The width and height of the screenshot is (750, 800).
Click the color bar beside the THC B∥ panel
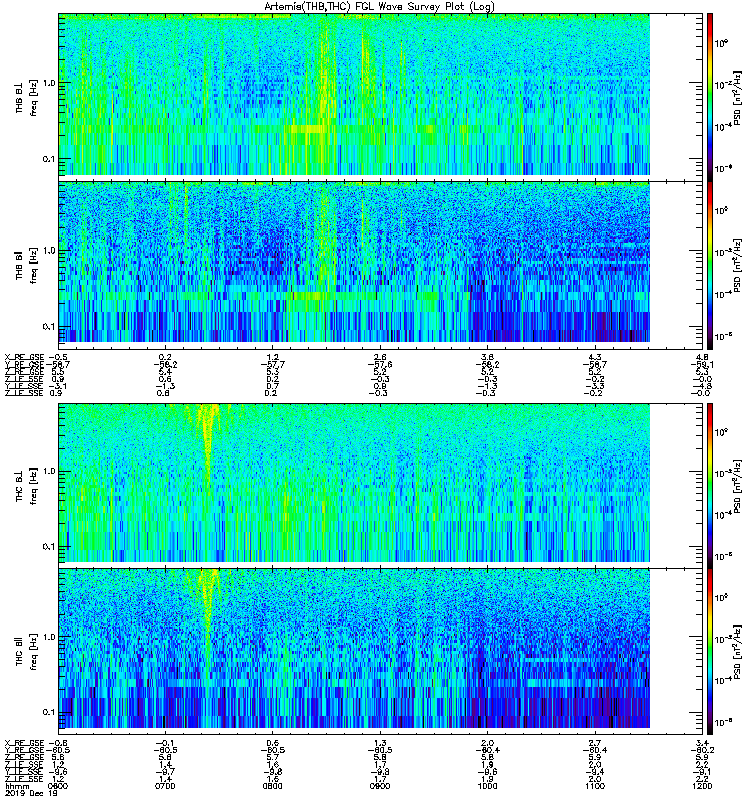(x=710, y=652)
